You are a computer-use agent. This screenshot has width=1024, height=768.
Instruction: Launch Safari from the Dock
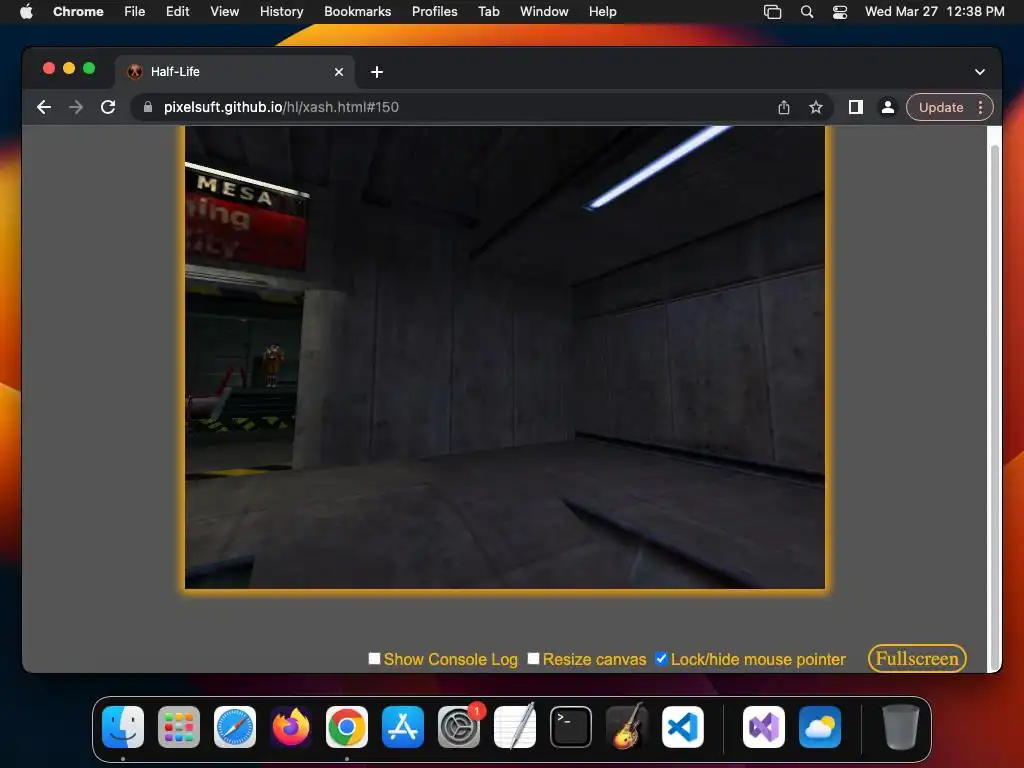[x=235, y=727]
